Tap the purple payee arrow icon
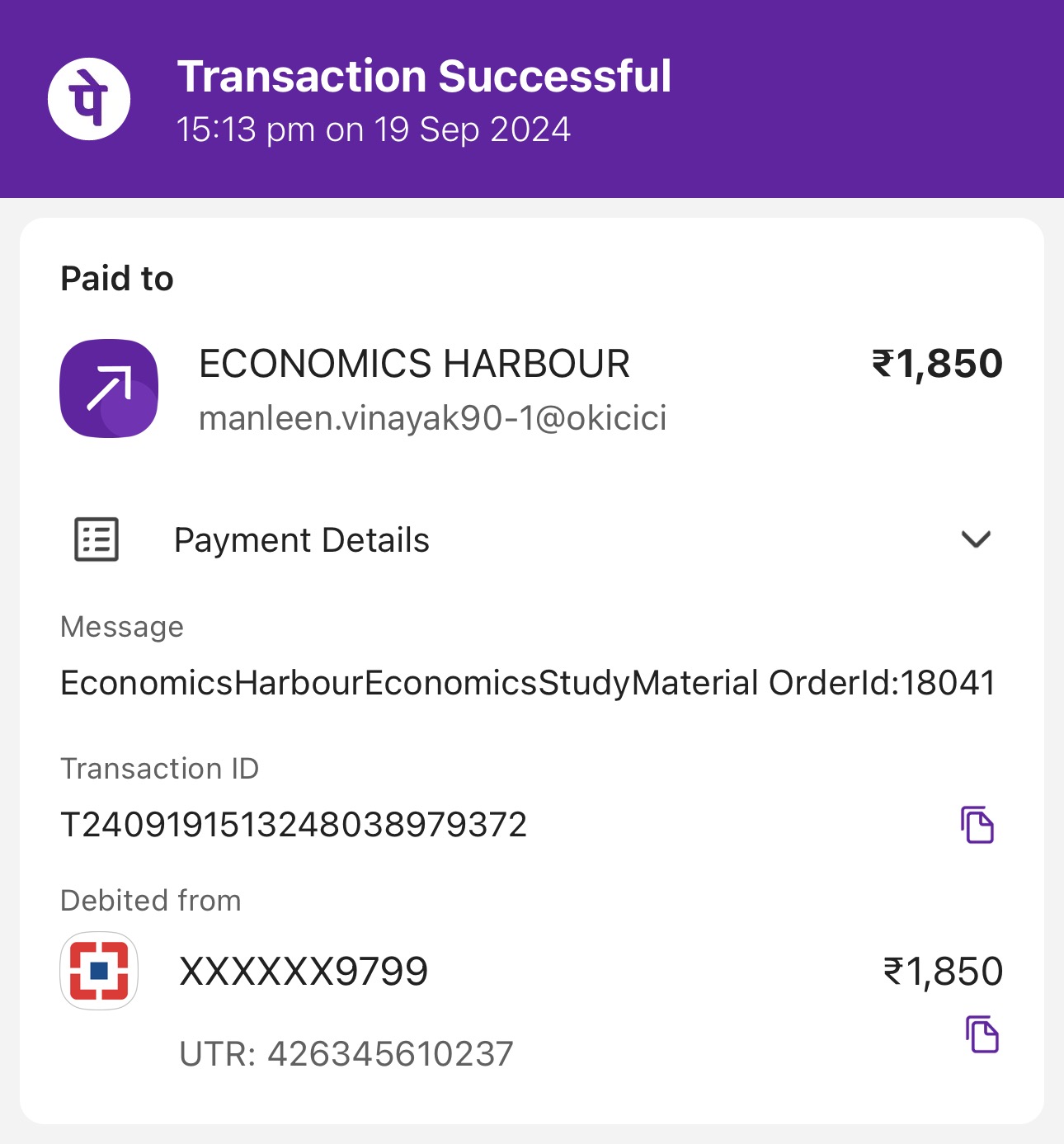 point(109,388)
